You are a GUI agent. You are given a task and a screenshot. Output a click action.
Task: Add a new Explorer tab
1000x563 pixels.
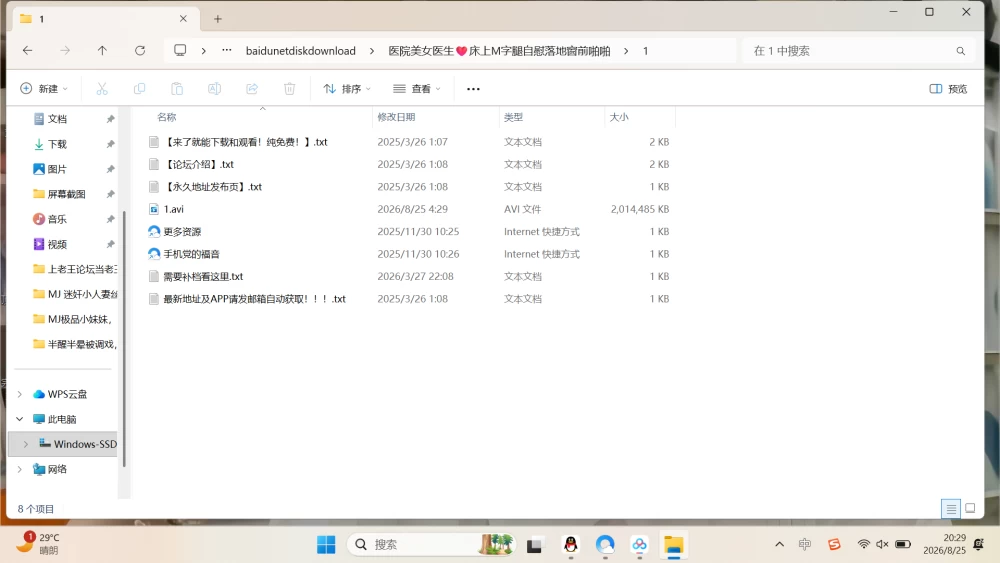tap(217, 19)
